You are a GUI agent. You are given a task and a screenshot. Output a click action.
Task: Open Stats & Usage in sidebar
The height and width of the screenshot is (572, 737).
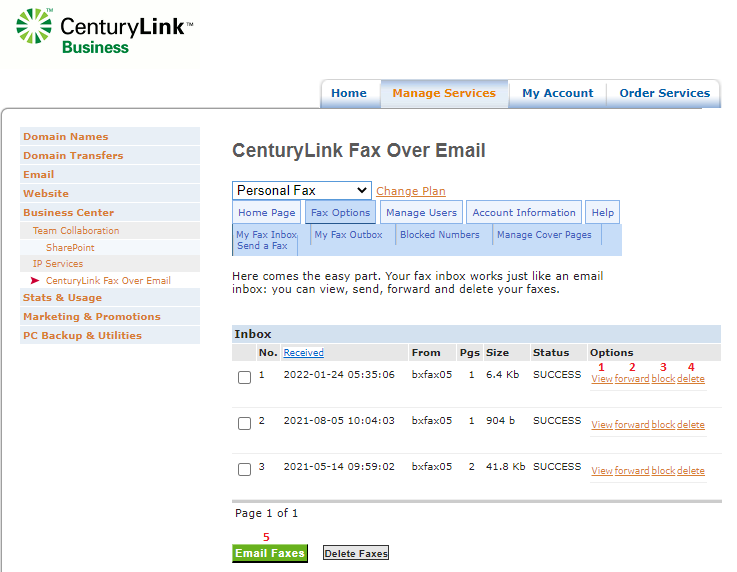pos(62,297)
